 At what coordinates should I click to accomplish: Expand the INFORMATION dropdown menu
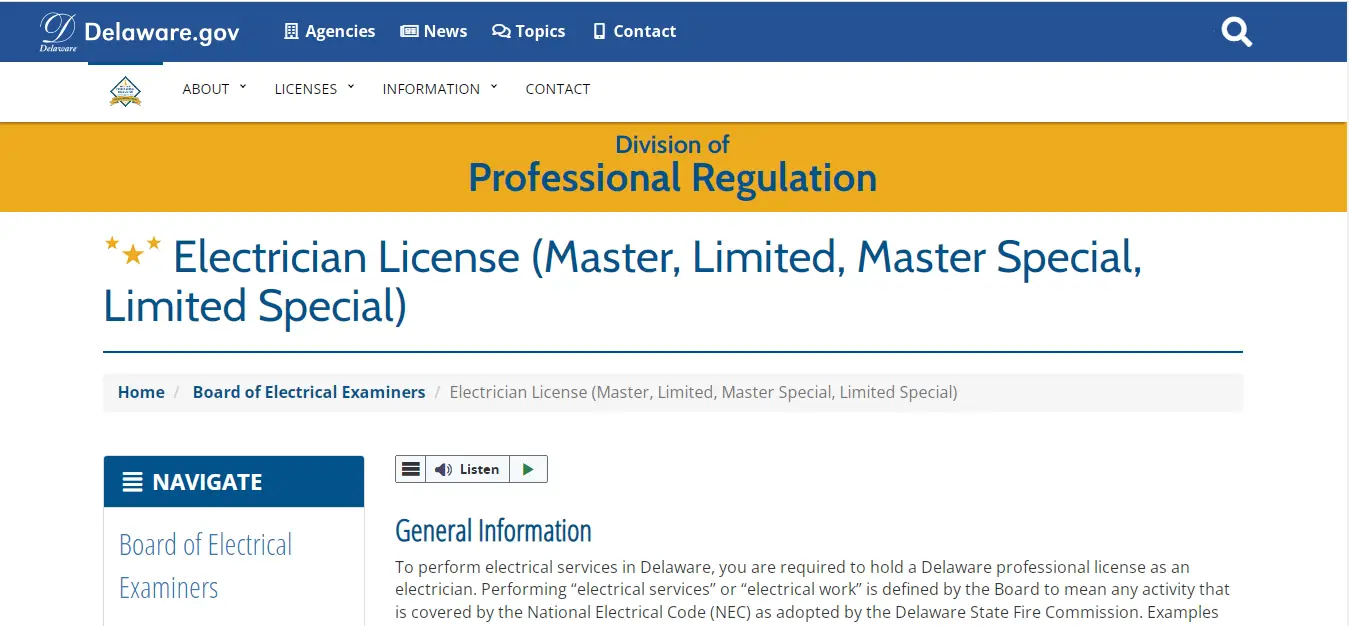tap(439, 89)
